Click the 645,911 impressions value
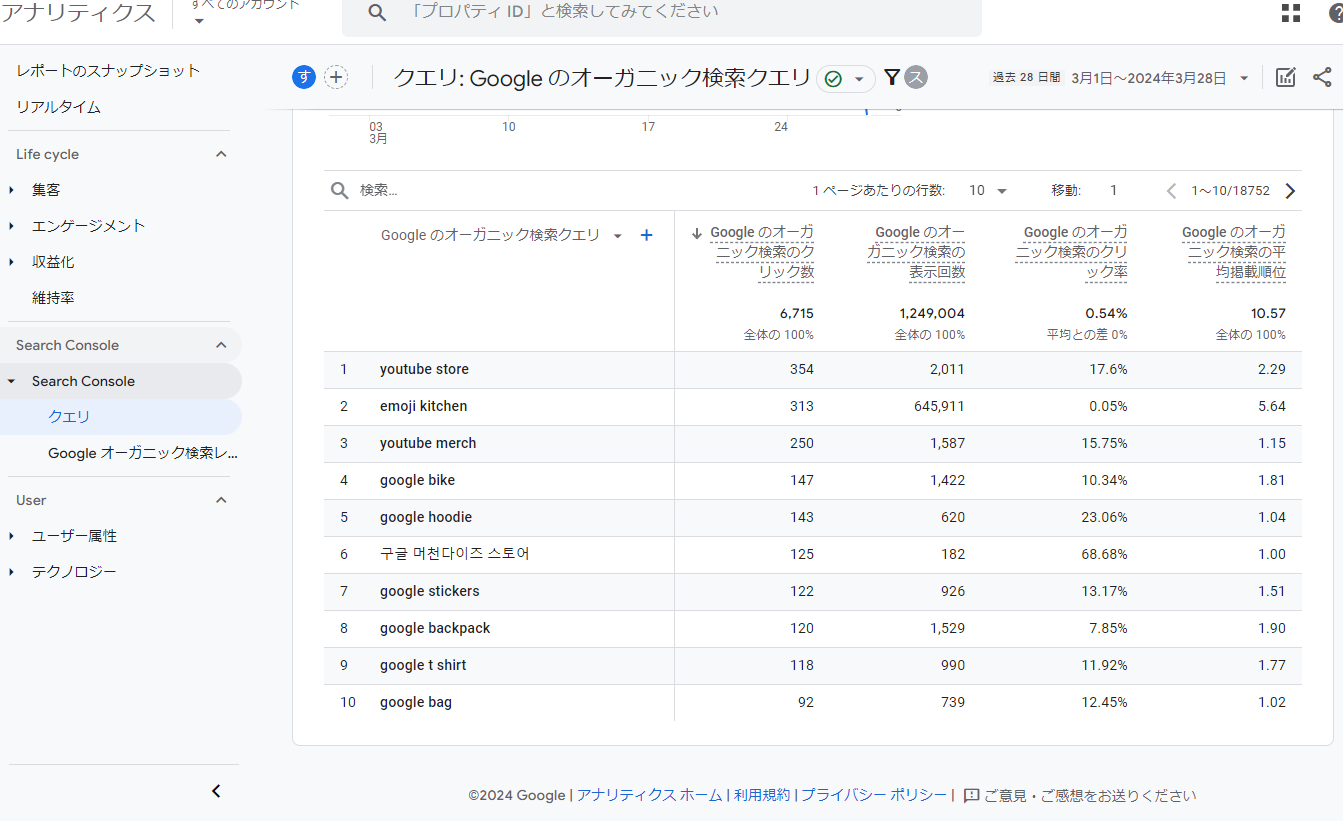Viewport: 1343px width, 821px height. (939, 407)
